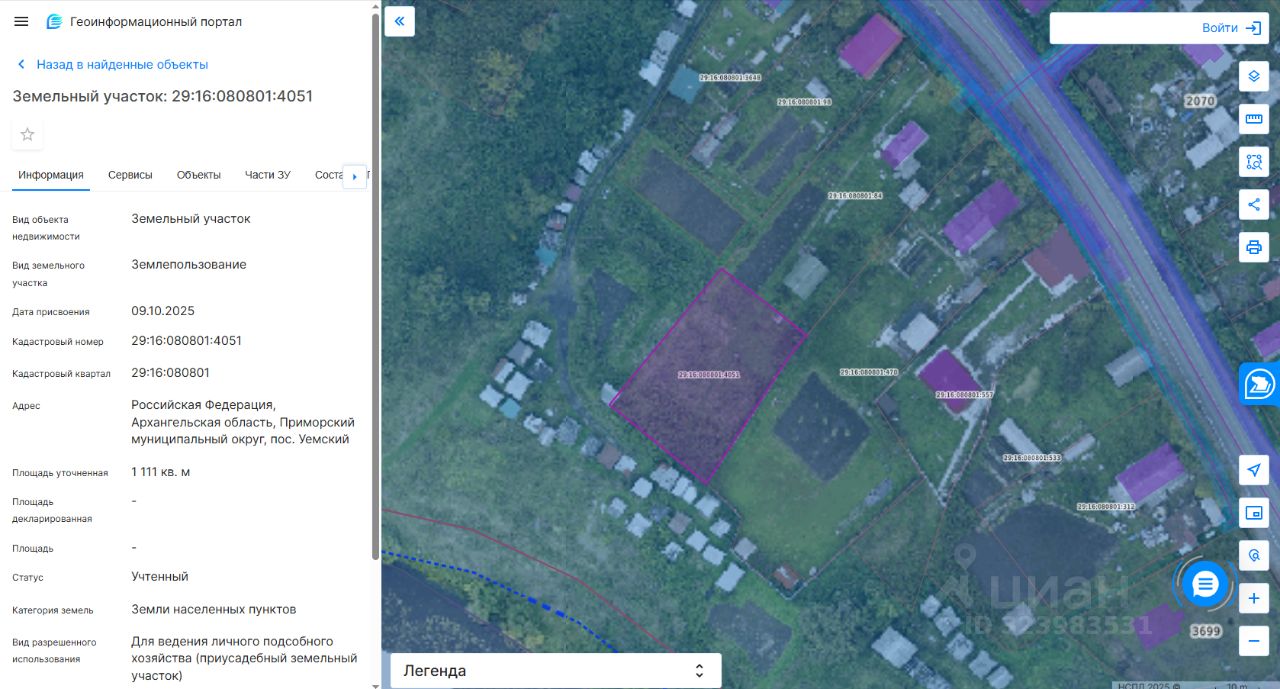Viewport: 1280px width, 689px height.
Task: Click the date value 09.10.2025
Action: pos(163,311)
